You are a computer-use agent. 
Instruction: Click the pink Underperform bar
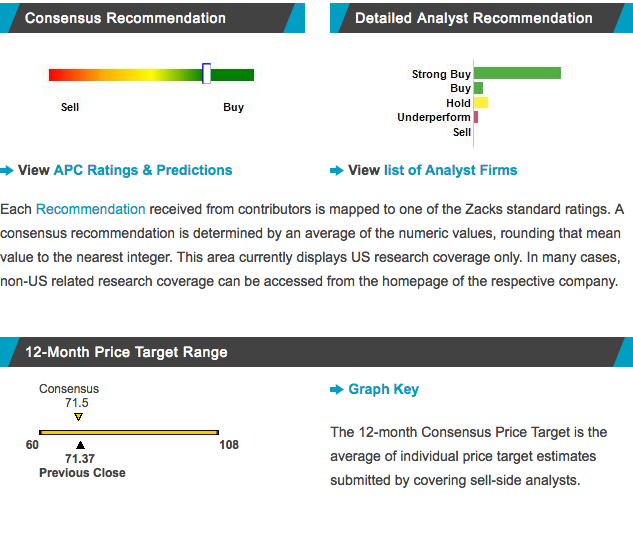click(x=476, y=117)
